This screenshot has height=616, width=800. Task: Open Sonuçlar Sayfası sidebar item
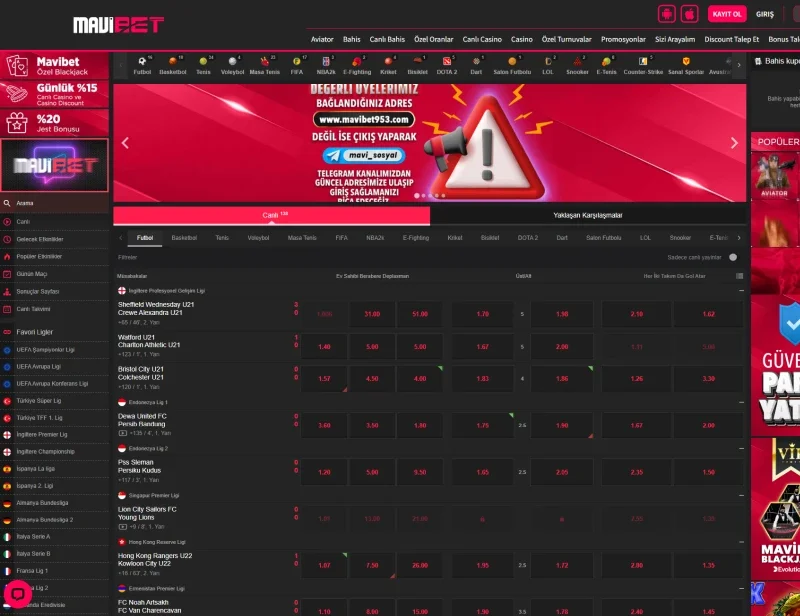[55, 291]
